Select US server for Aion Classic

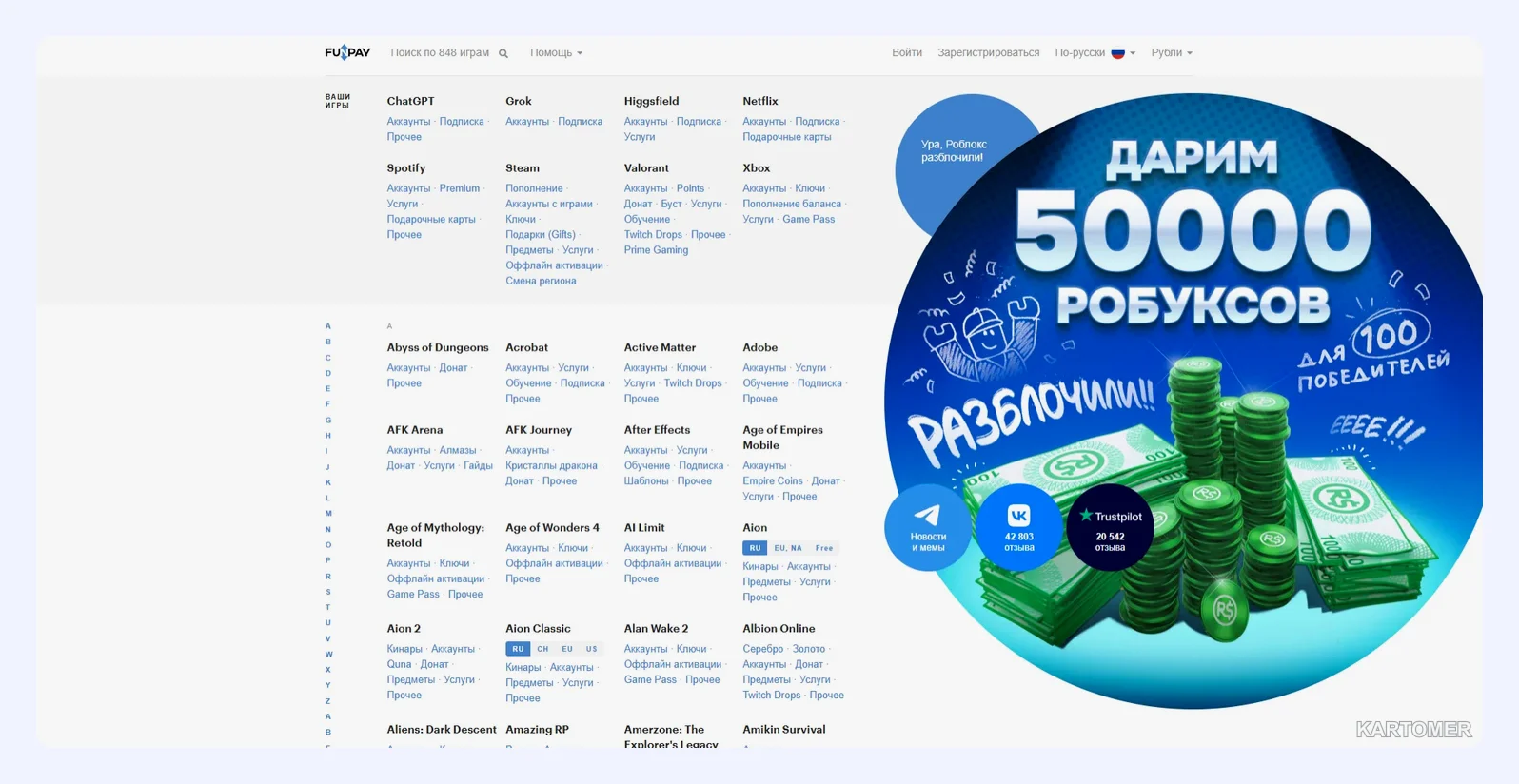coord(591,649)
